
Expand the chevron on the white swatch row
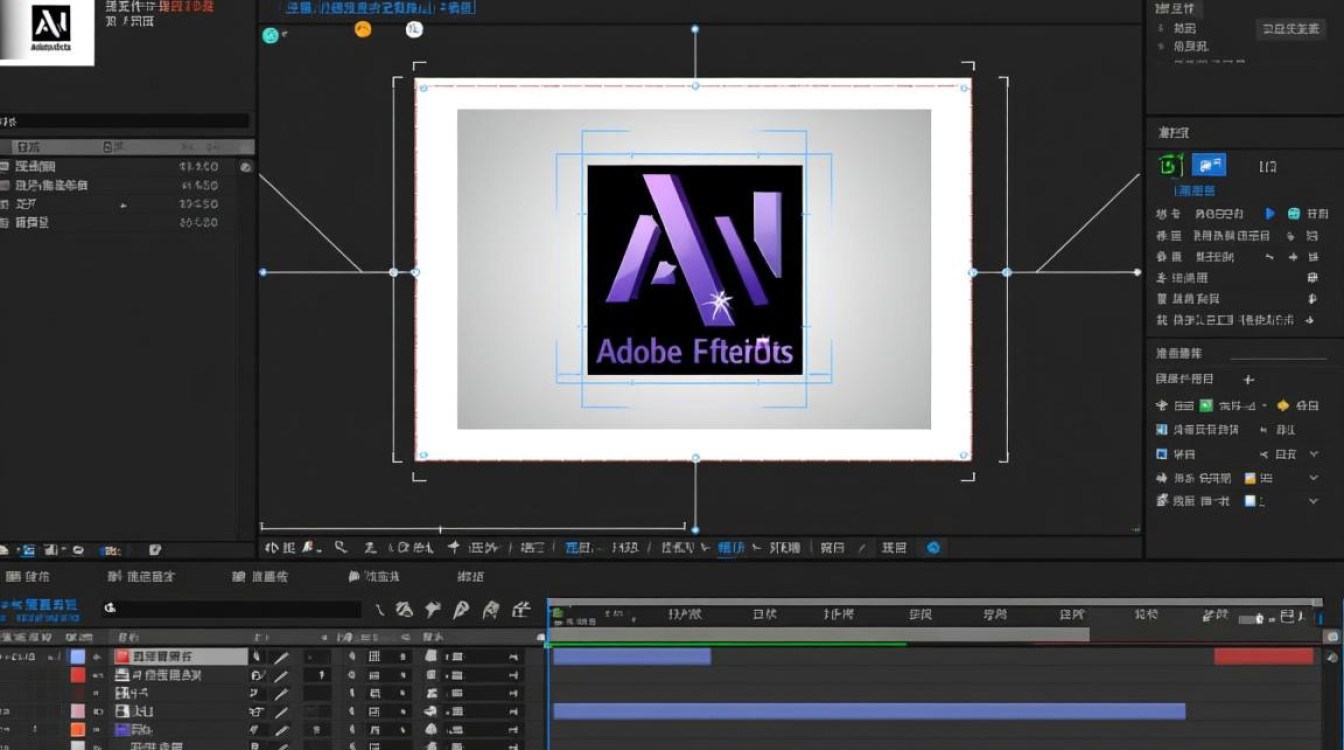[x=1314, y=501]
